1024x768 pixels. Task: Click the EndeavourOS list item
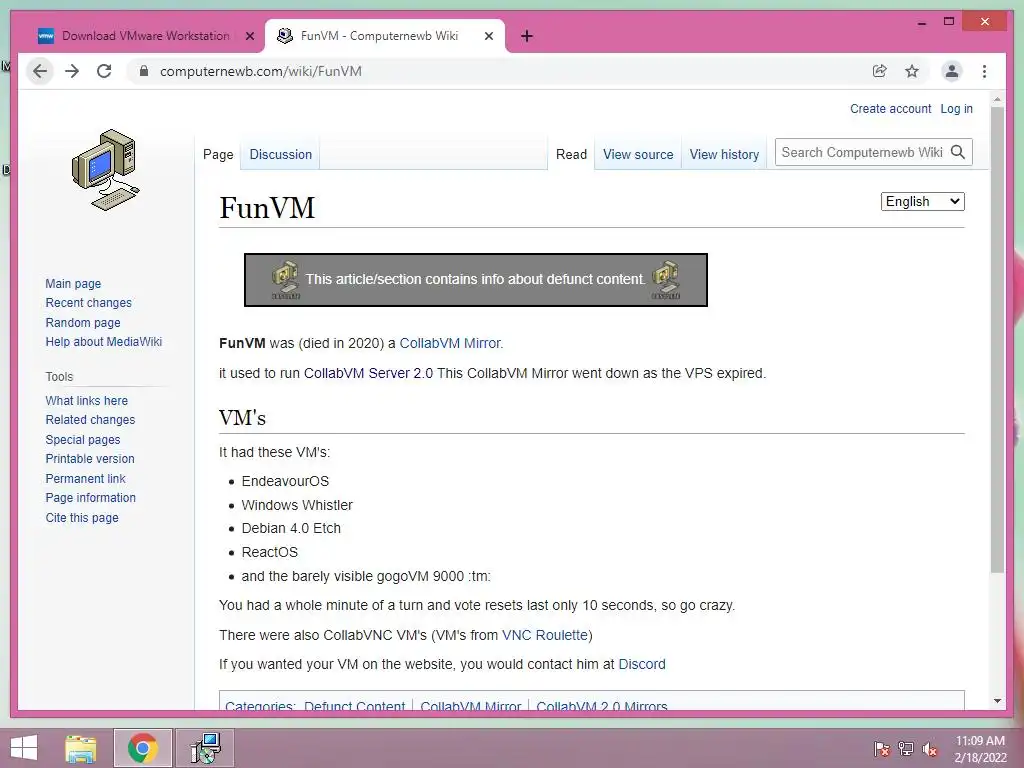click(x=285, y=481)
